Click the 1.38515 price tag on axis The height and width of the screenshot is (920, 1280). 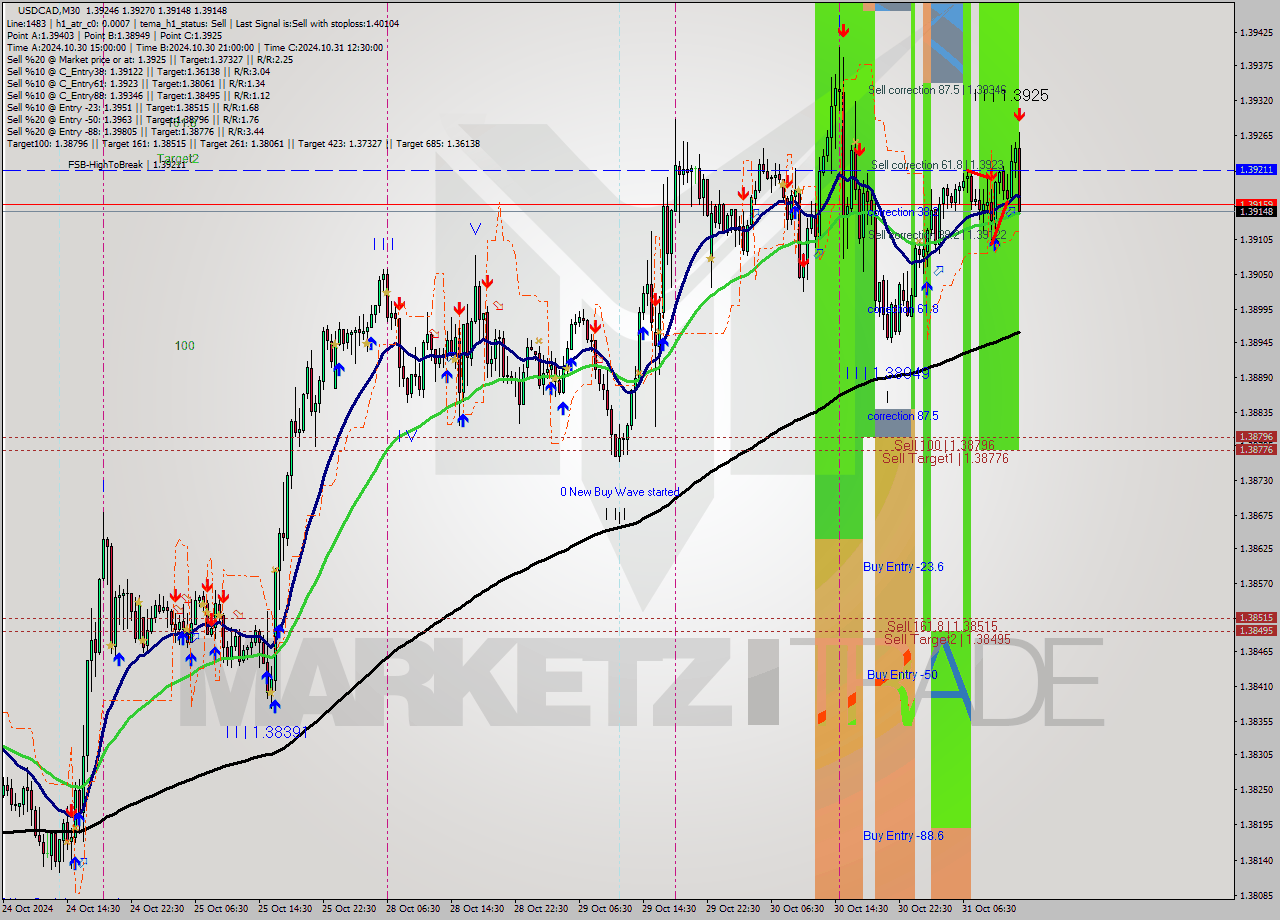tap(1256, 618)
